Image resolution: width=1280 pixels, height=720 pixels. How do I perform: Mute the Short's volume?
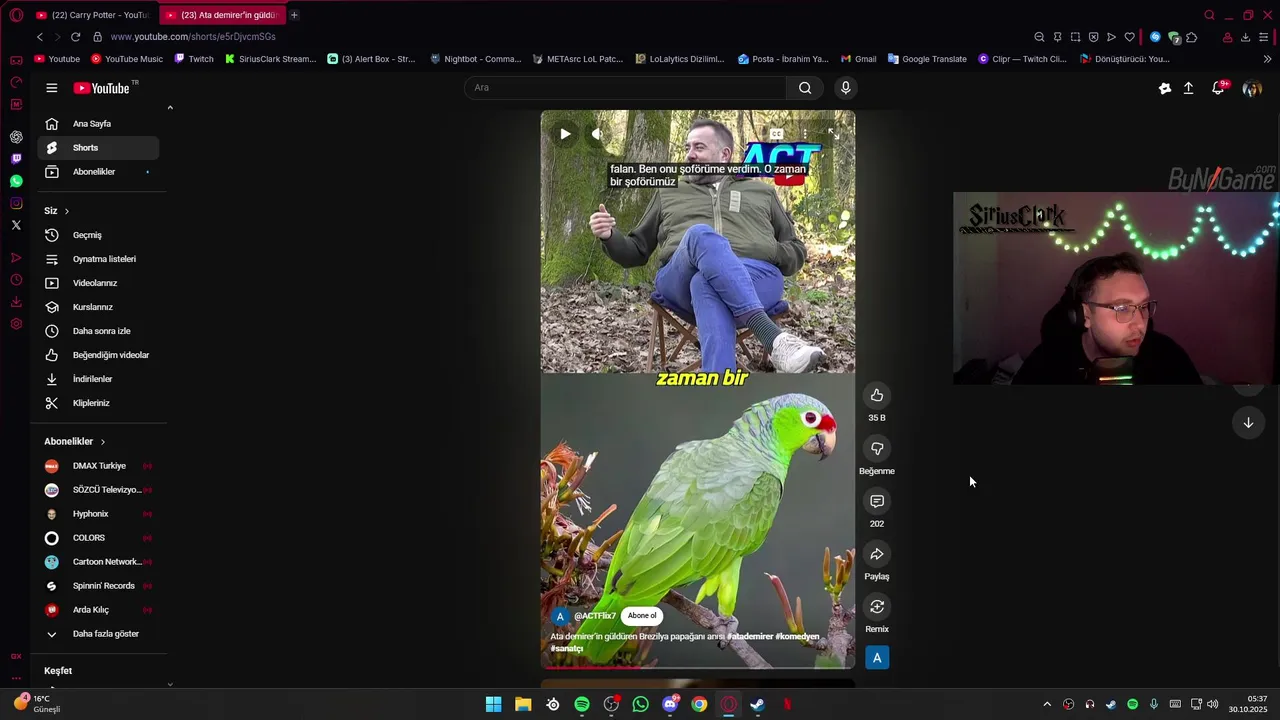point(597,134)
